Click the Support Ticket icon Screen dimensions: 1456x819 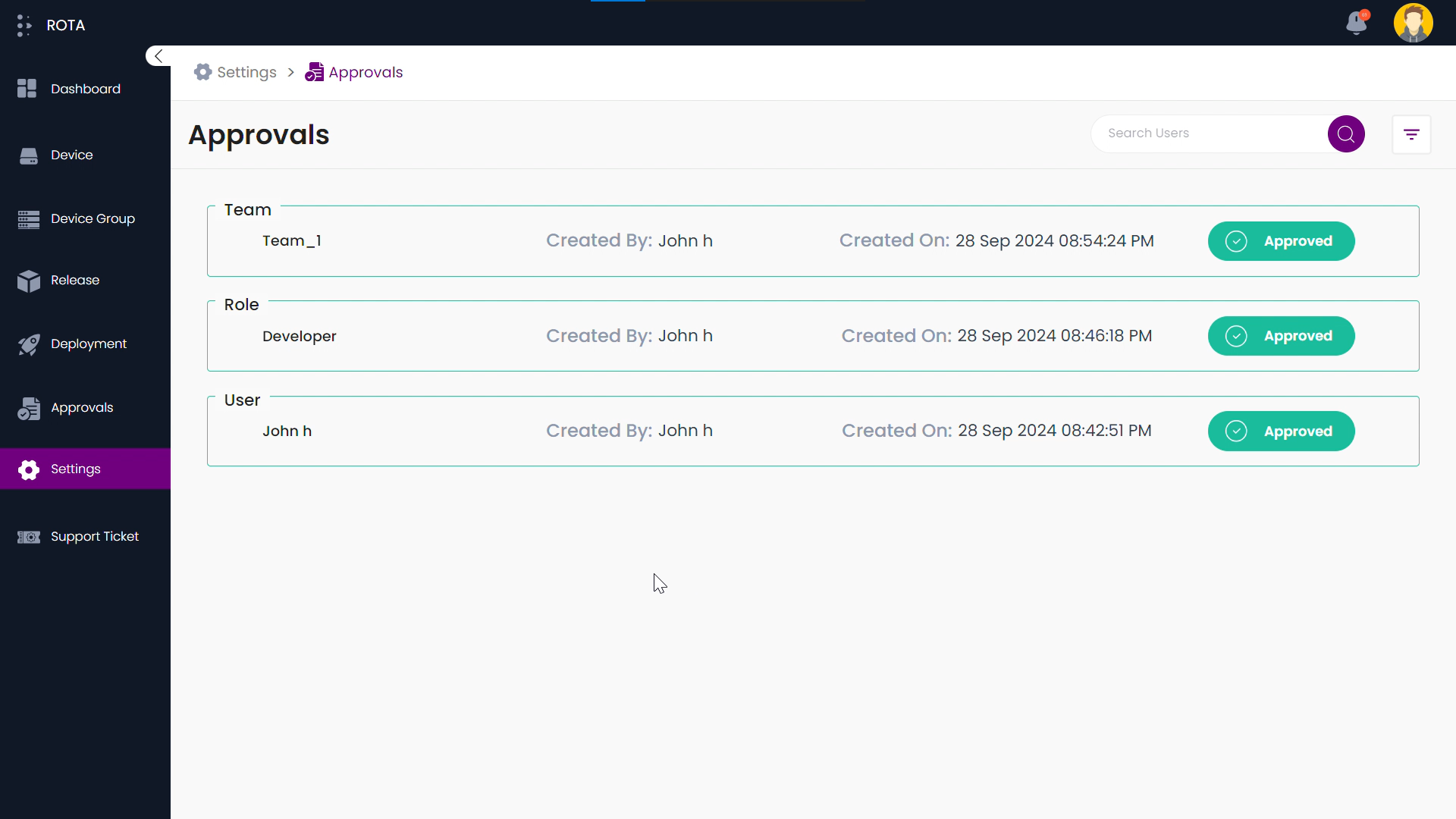point(28,537)
